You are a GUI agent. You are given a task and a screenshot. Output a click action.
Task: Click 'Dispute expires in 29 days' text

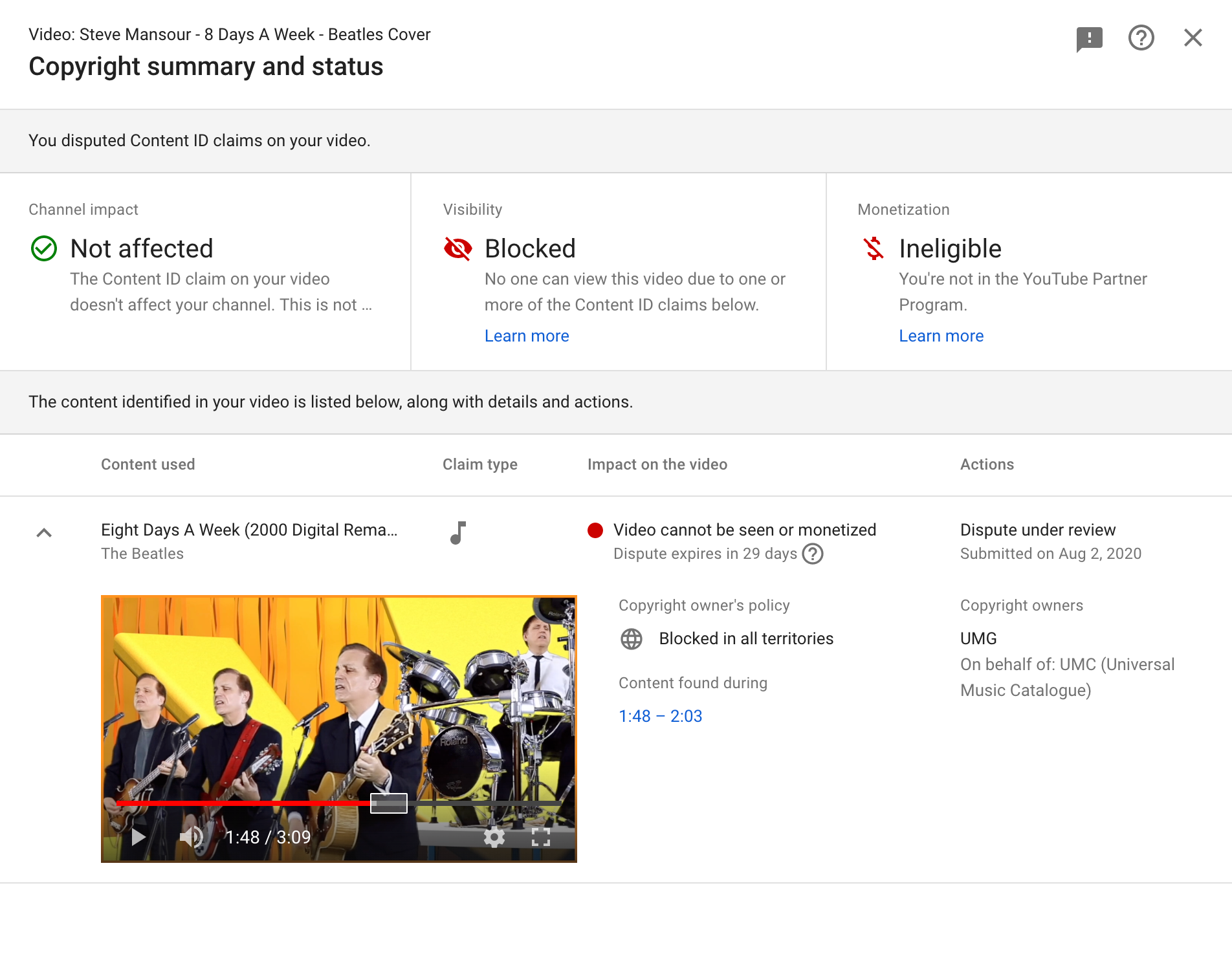[705, 554]
